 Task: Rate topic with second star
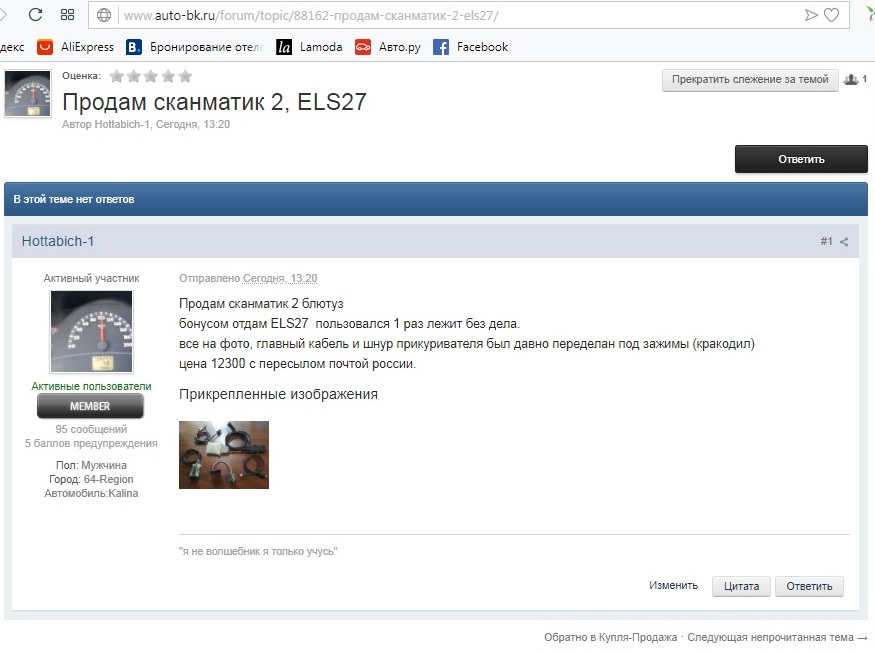tap(133, 76)
